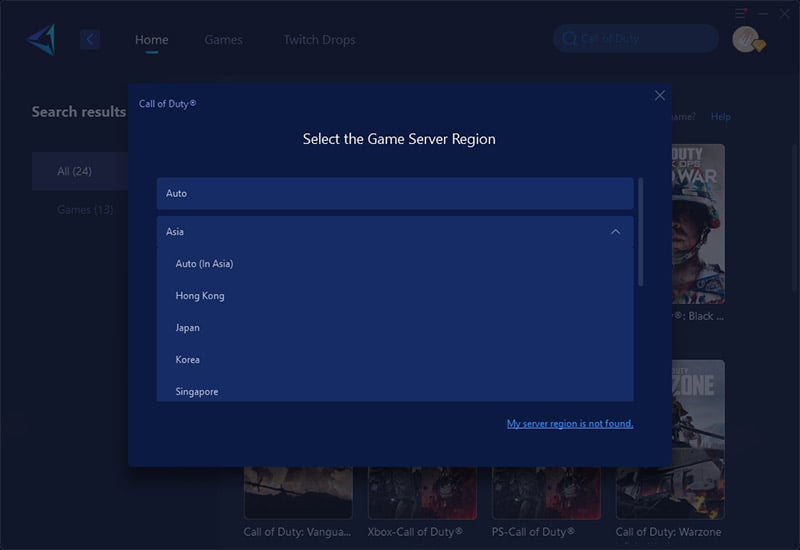Open the hamburger menu icon
800x550 pixels.
[x=741, y=14]
